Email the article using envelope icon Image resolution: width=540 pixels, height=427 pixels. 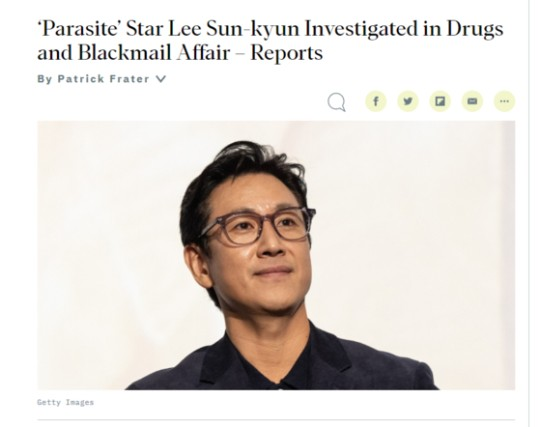472,101
